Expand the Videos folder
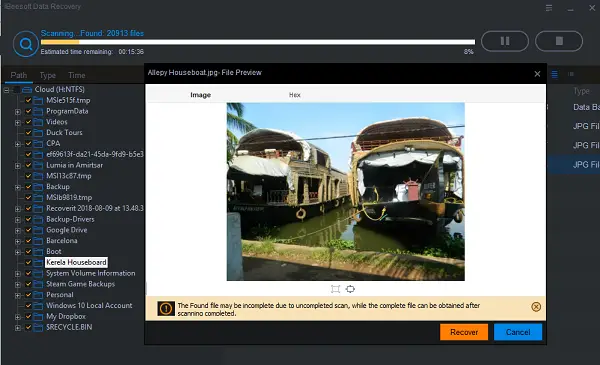 pos(18,122)
